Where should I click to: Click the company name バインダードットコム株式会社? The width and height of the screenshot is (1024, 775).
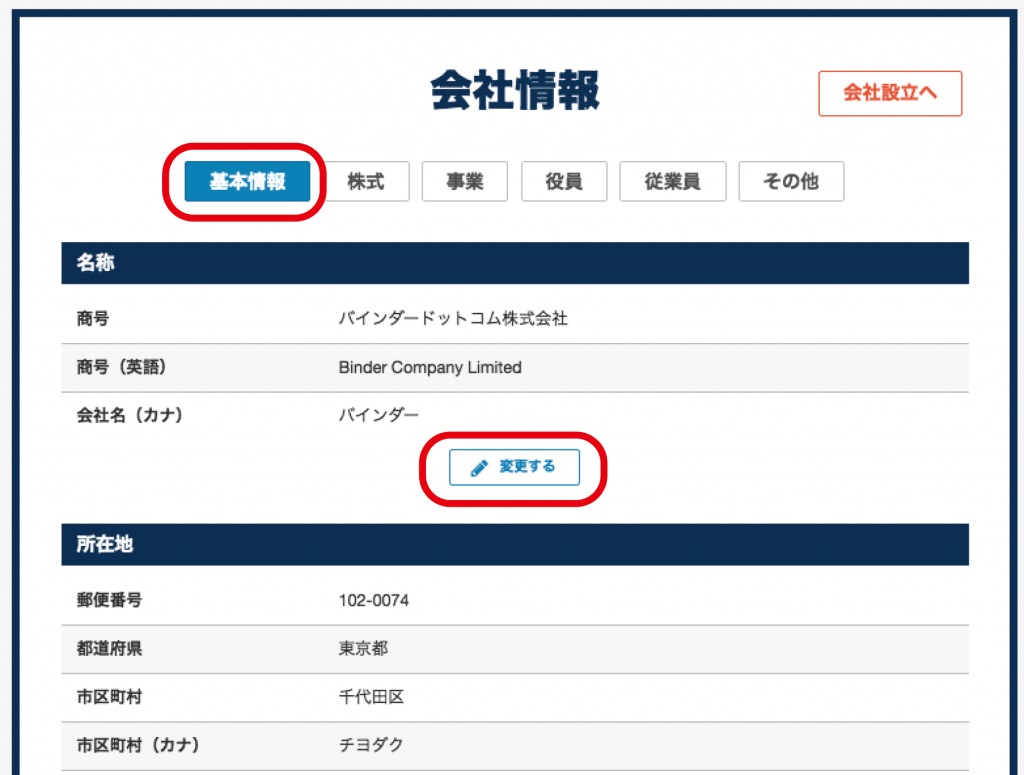(453, 319)
